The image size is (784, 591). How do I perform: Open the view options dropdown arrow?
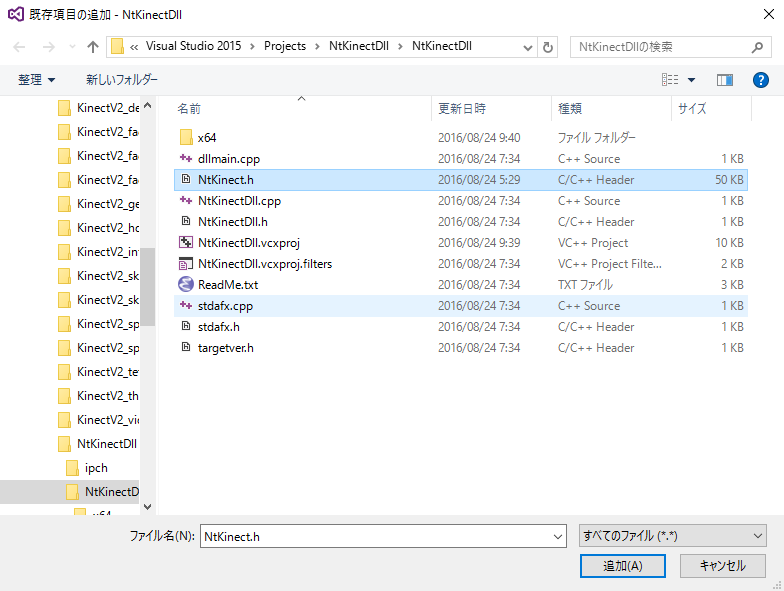(691, 79)
